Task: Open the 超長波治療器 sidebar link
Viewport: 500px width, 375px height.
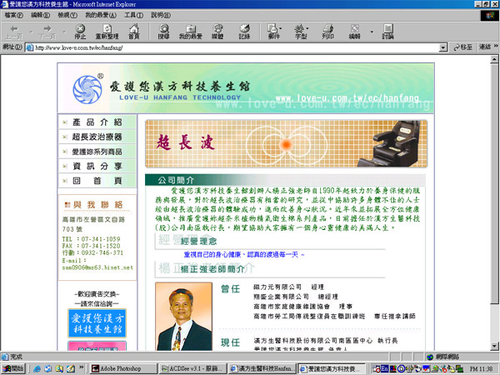Action: pyautogui.click(x=97, y=137)
